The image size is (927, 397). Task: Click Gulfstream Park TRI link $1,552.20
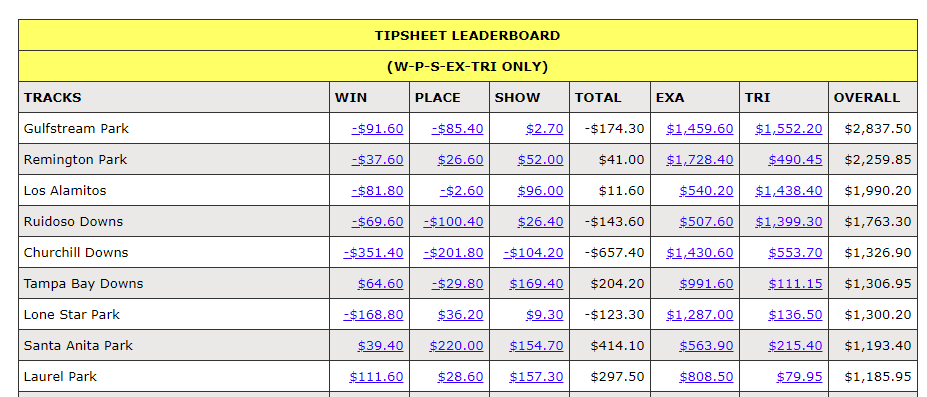[x=789, y=128]
